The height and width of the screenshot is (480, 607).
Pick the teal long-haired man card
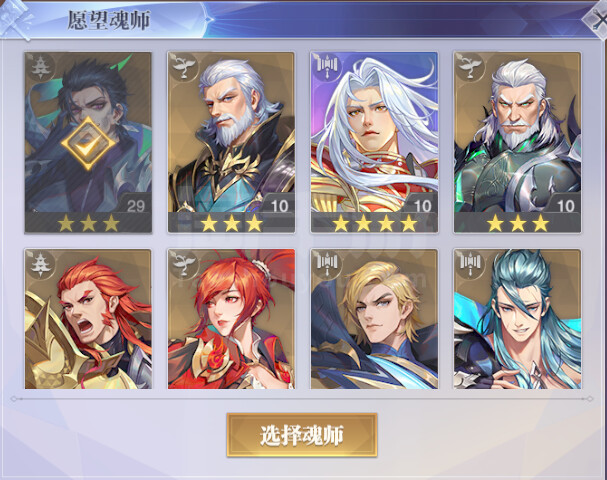point(517,319)
